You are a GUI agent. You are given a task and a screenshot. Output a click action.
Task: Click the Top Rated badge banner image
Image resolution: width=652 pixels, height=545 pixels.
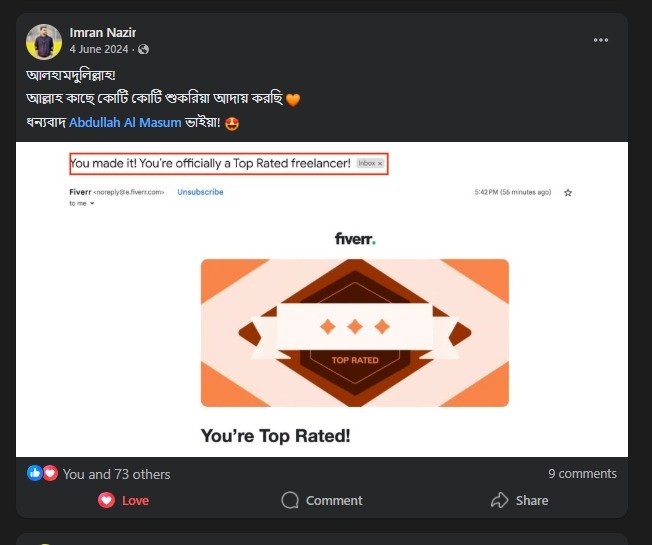click(354, 333)
